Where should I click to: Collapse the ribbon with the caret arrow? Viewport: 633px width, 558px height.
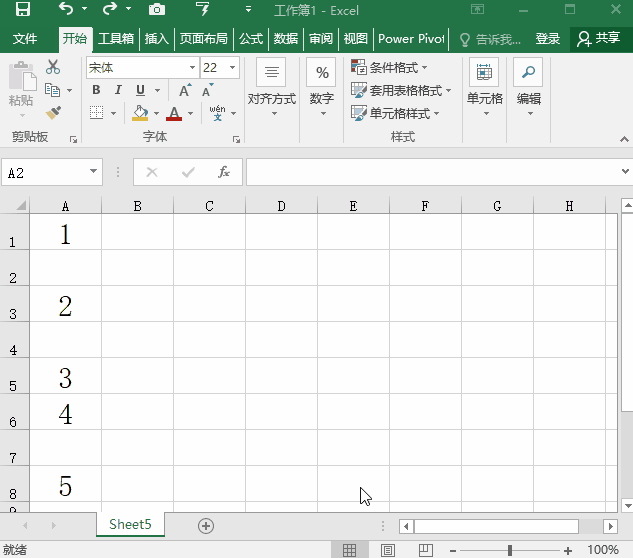click(x=624, y=139)
